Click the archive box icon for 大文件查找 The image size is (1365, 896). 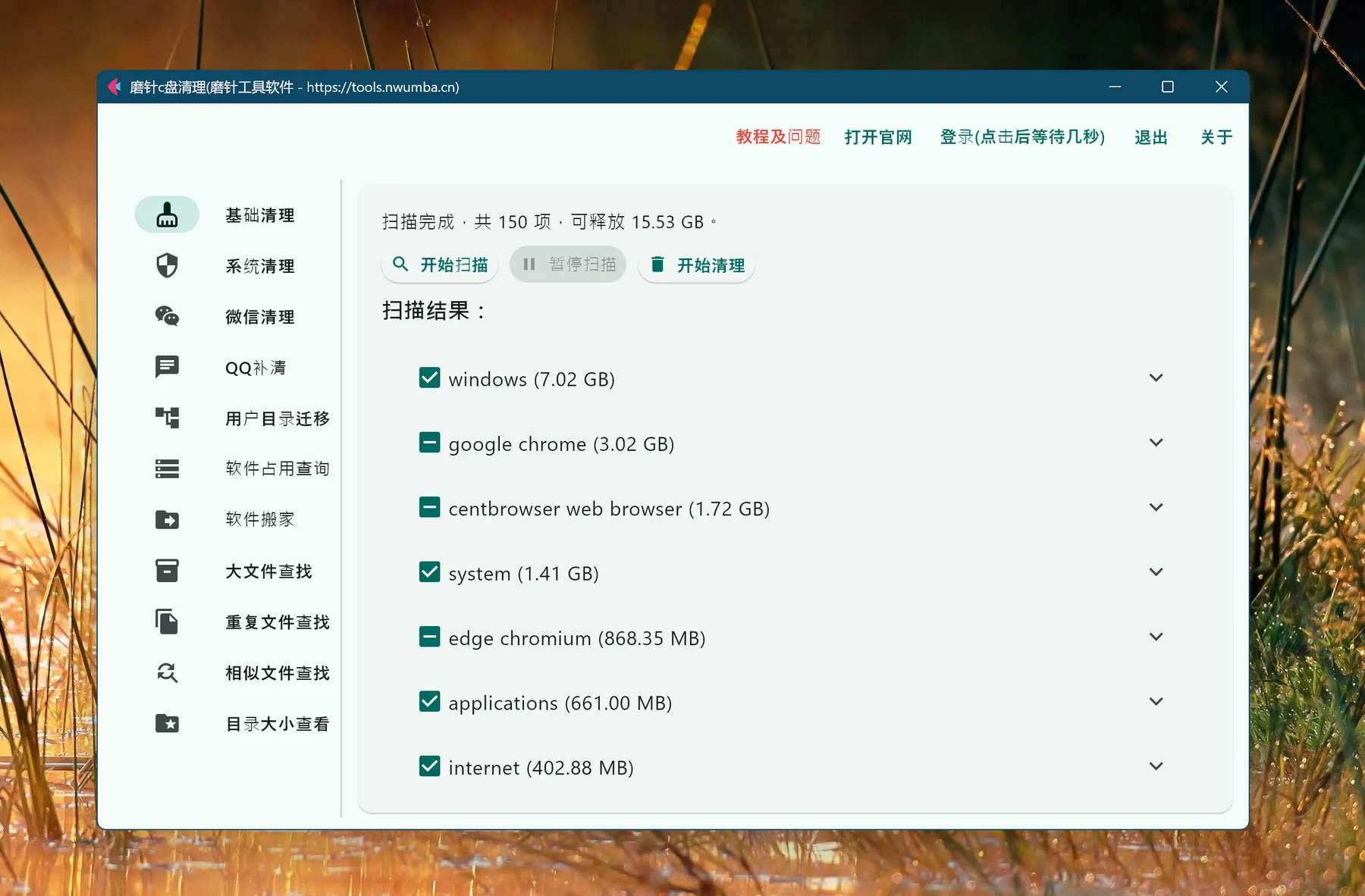click(x=167, y=571)
